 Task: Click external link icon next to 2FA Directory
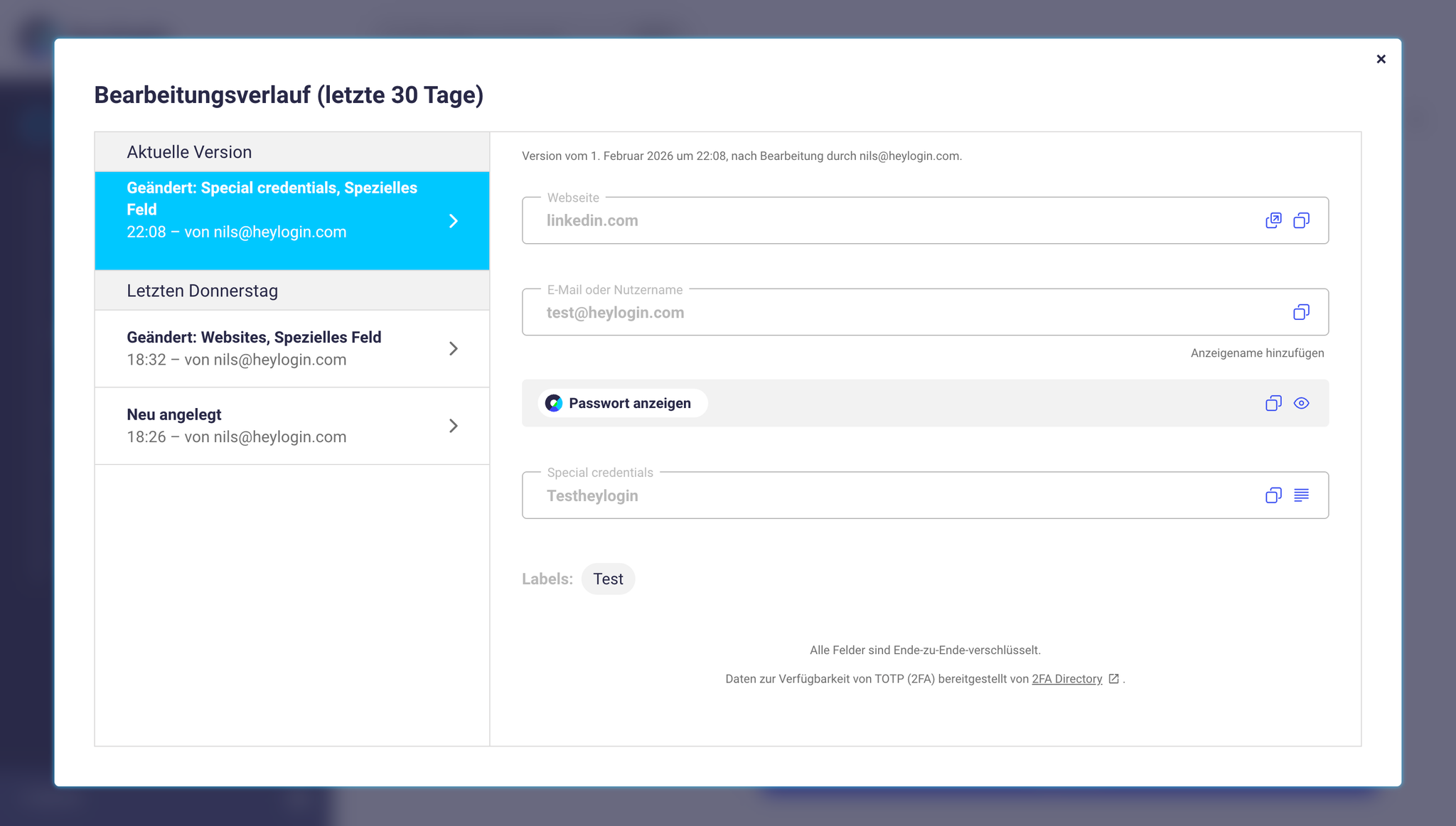coord(1114,679)
